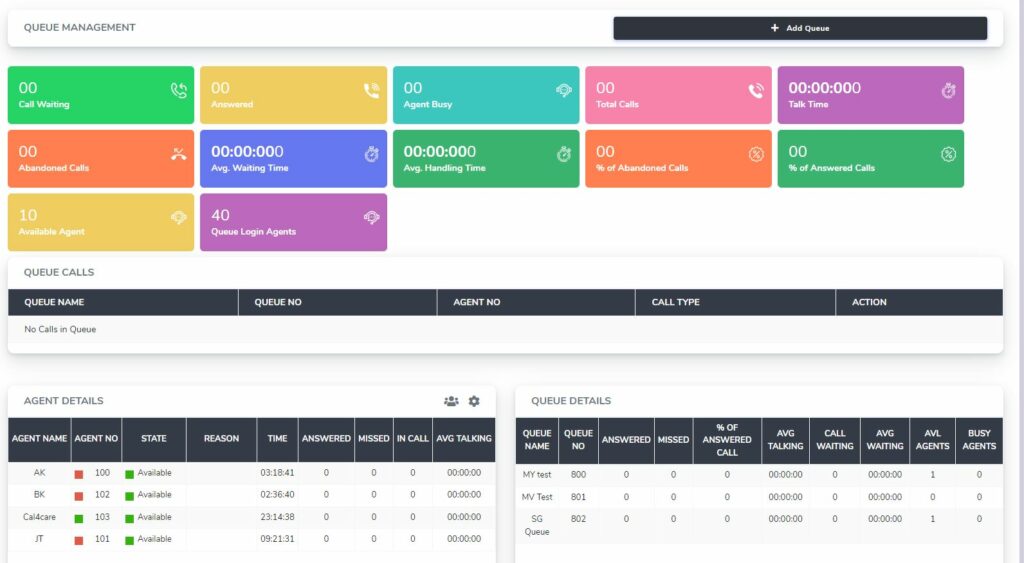Image resolution: width=1024 pixels, height=563 pixels.
Task: Click green Available state indicator for Cal4care
Action: pos(129,519)
